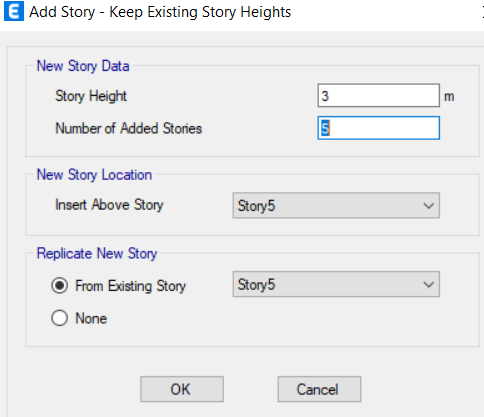
Task: Confirm with the OK button
Action: click(182, 389)
